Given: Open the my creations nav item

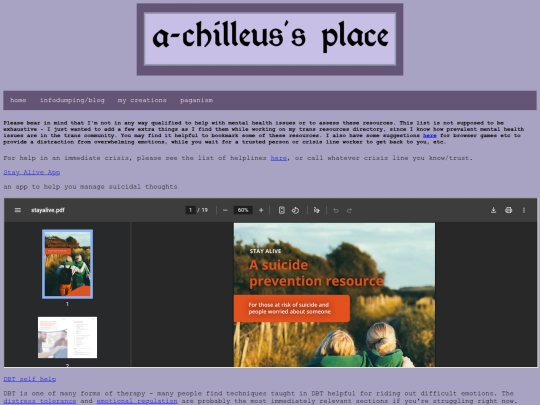Looking at the screenshot, I should point(142,100).
